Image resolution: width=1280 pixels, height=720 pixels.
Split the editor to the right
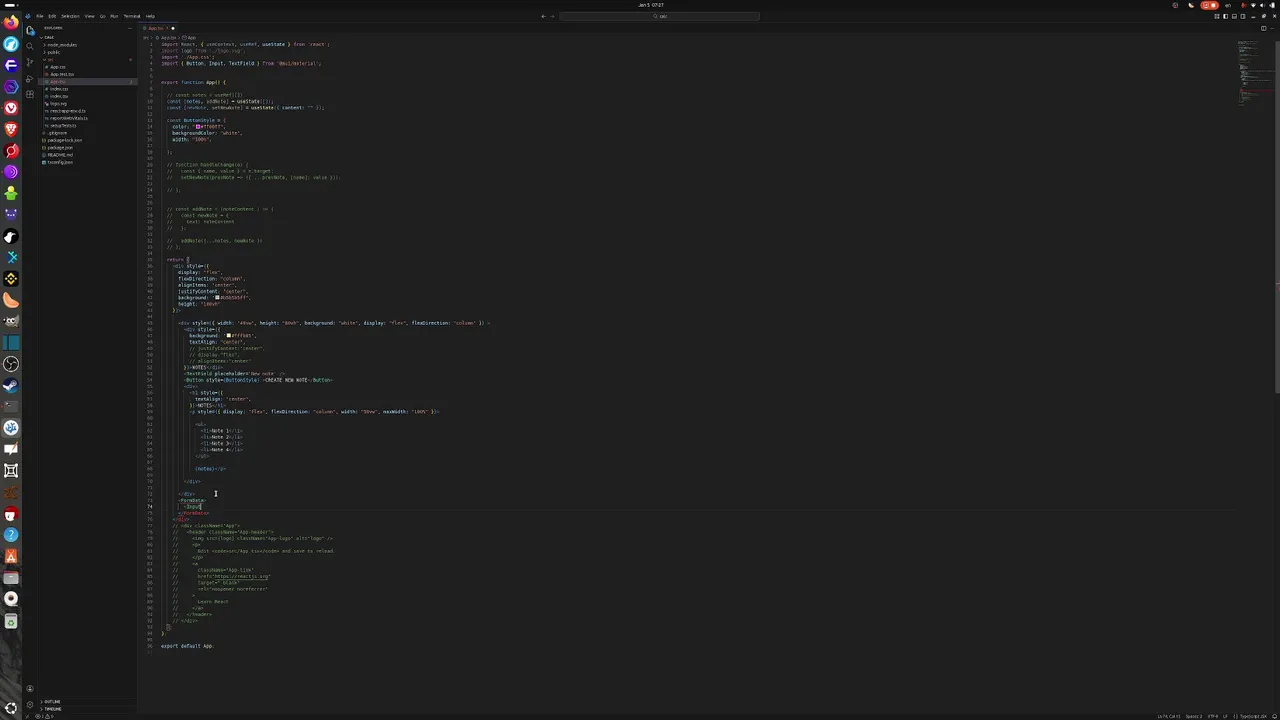1264,28
